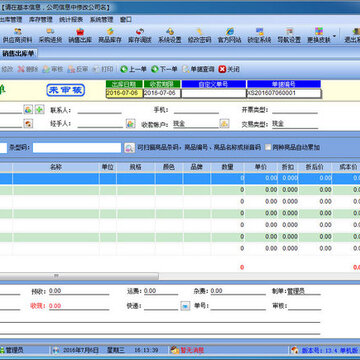This screenshot has width=360, height=360.
Task: Click the 名称 column header
Action: point(56,167)
